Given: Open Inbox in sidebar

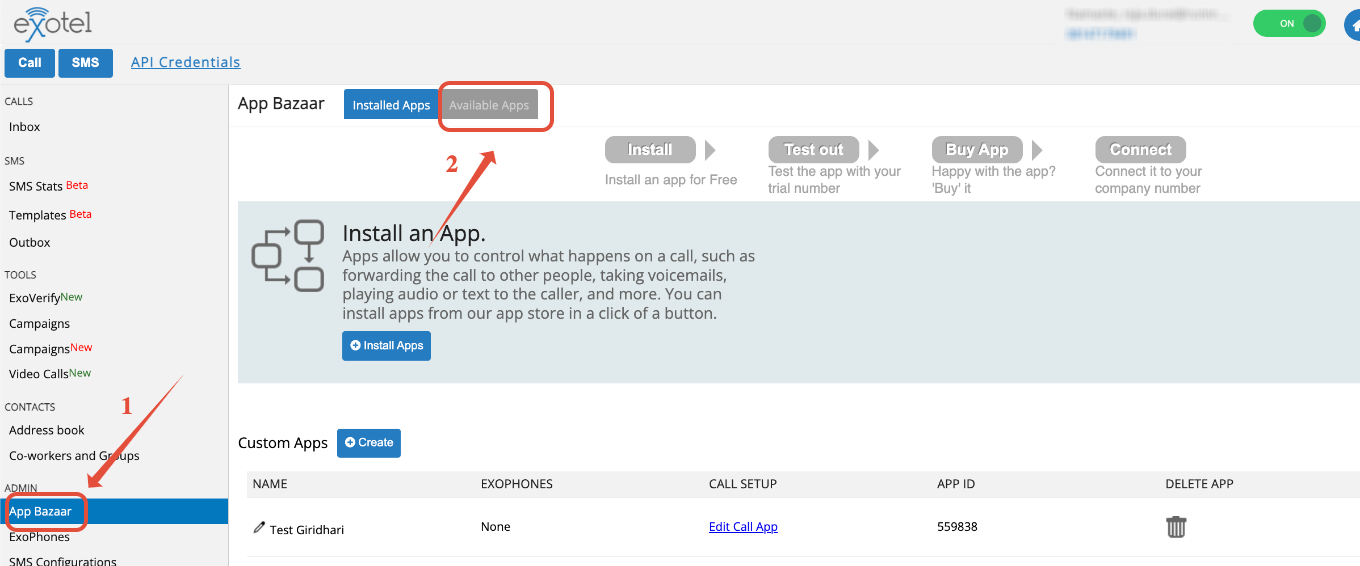Looking at the screenshot, I should pyautogui.click(x=25, y=127).
